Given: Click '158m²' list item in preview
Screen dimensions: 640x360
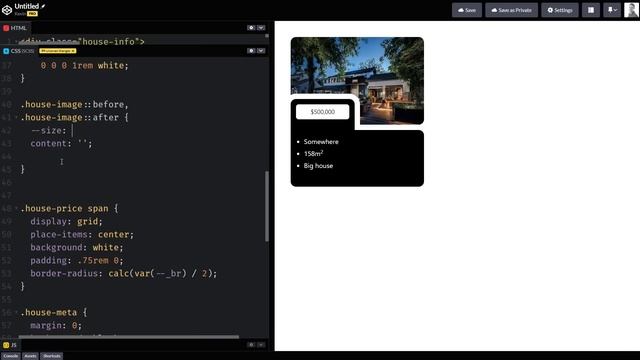Looking at the screenshot, I should (x=313, y=153).
